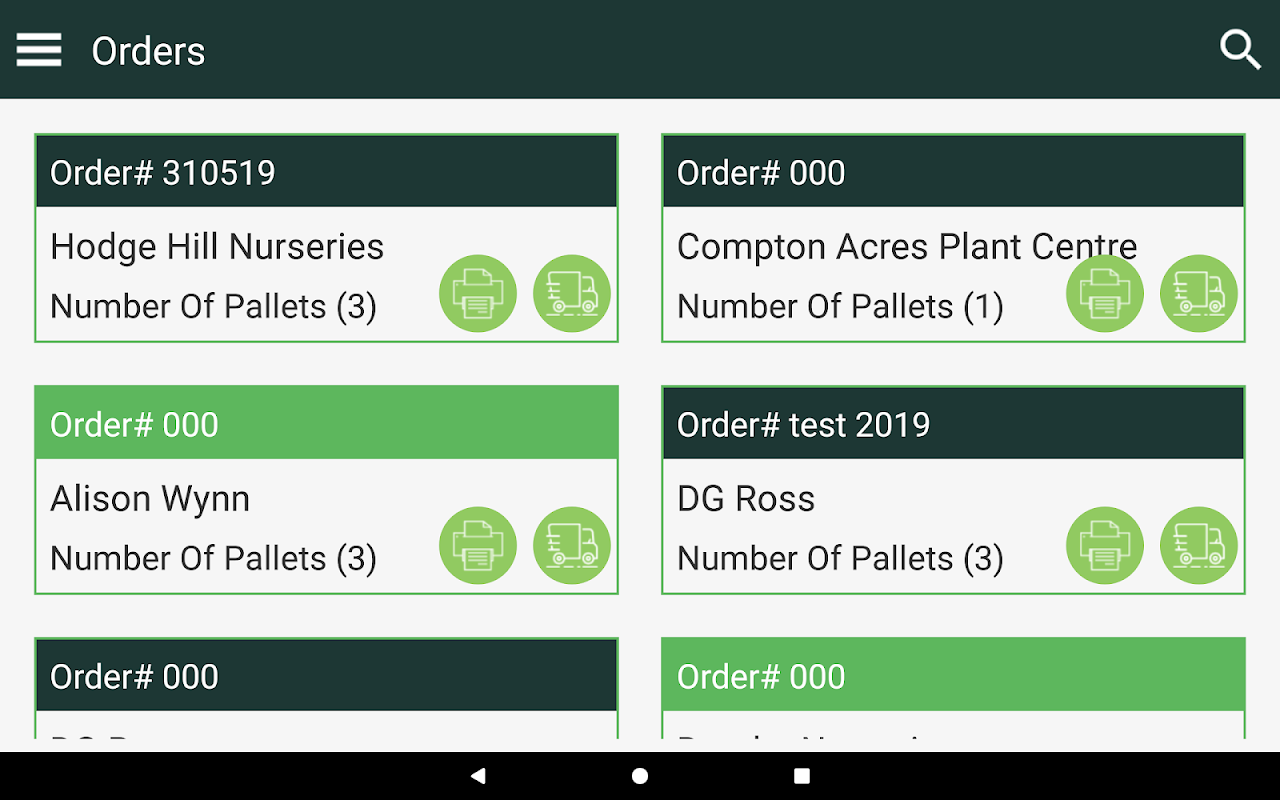Print Hodge Hill Nurseries order
Image resolution: width=1280 pixels, height=800 pixels.
[x=478, y=293]
